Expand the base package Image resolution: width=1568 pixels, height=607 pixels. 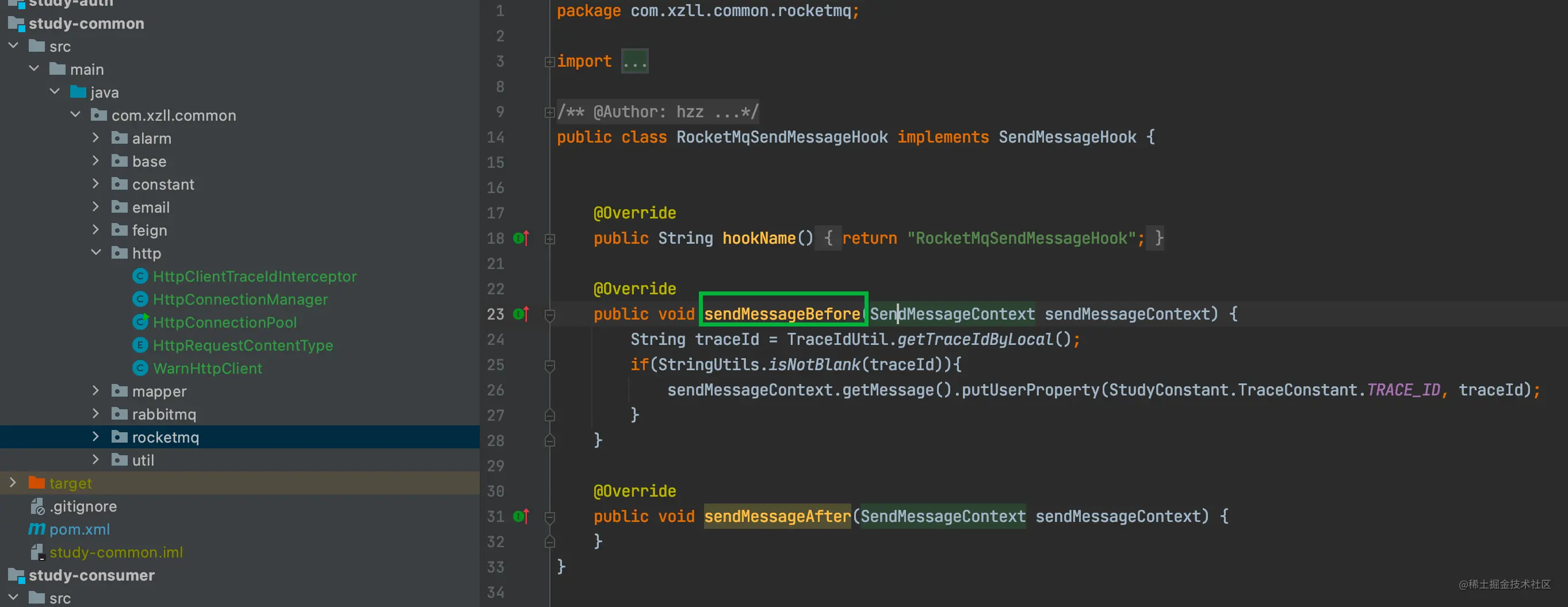click(95, 160)
